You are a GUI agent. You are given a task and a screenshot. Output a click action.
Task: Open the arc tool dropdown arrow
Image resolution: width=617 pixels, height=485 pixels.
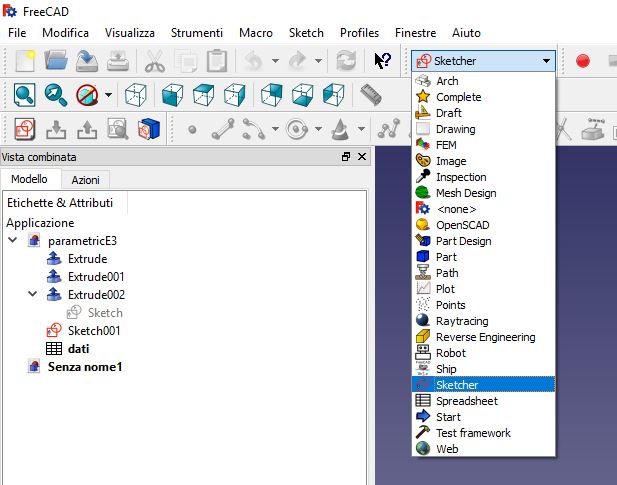(x=275, y=129)
